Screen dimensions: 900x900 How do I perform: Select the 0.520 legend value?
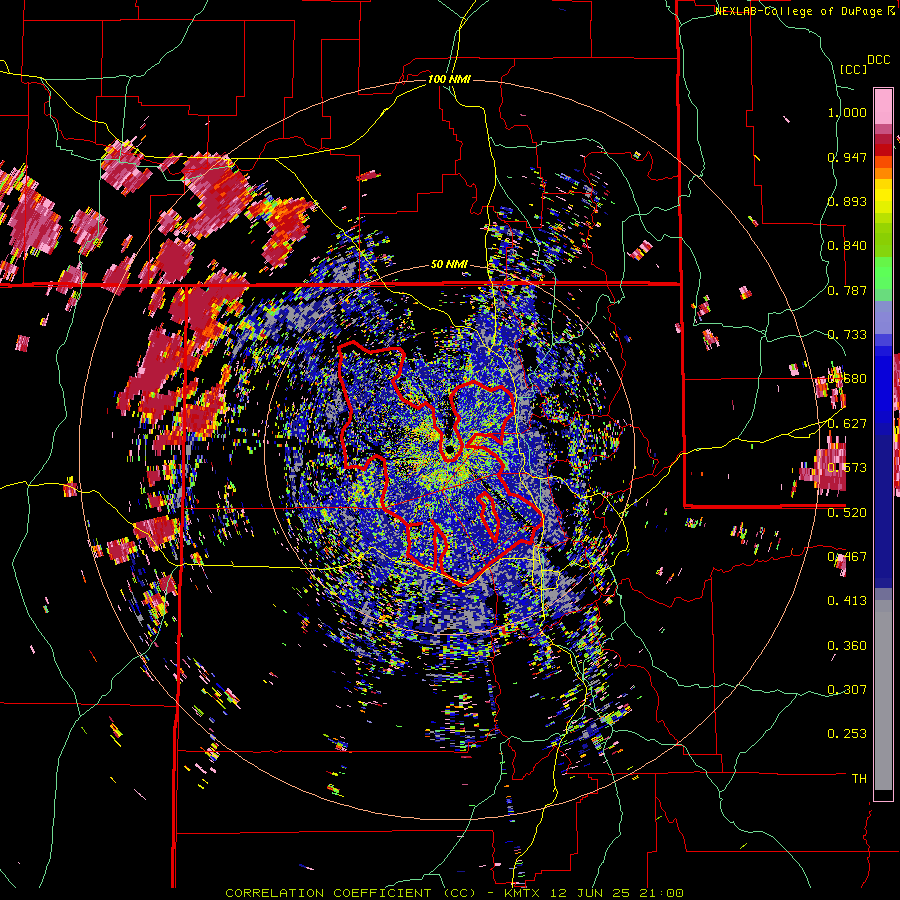847,513
